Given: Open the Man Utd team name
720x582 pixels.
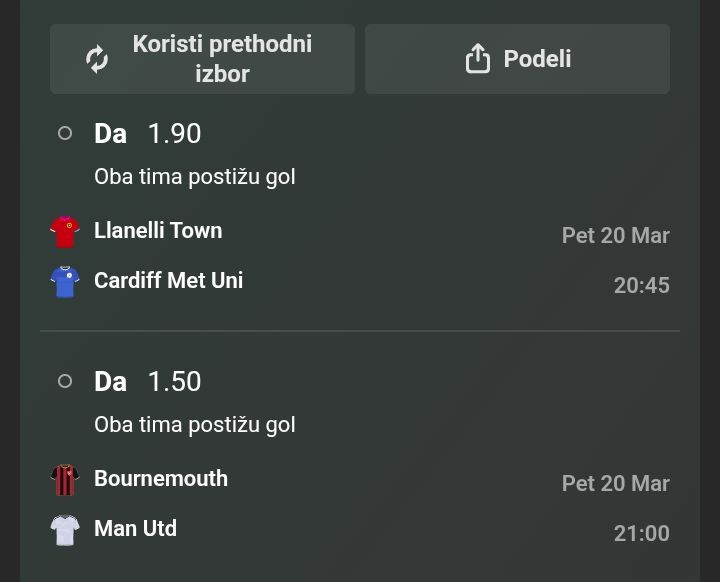Looking at the screenshot, I should point(135,528).
